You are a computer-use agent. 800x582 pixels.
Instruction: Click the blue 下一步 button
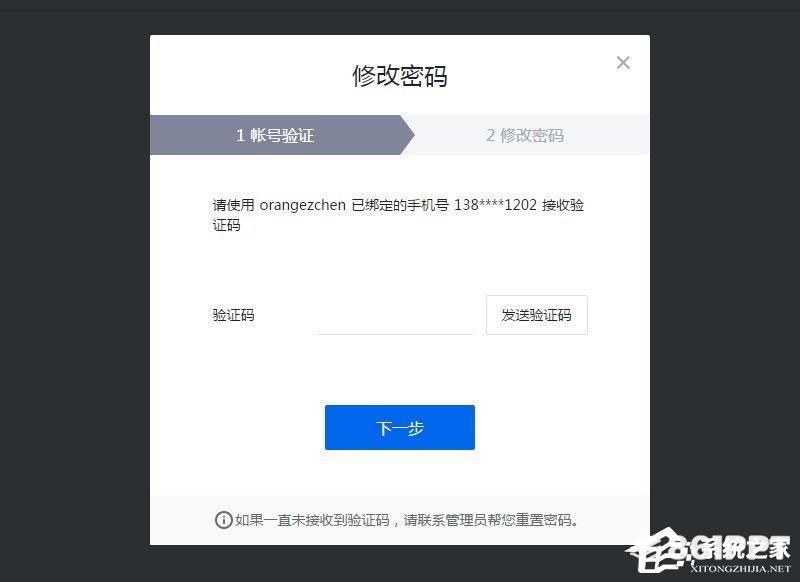pyautogui.click(x=400, y=427)
